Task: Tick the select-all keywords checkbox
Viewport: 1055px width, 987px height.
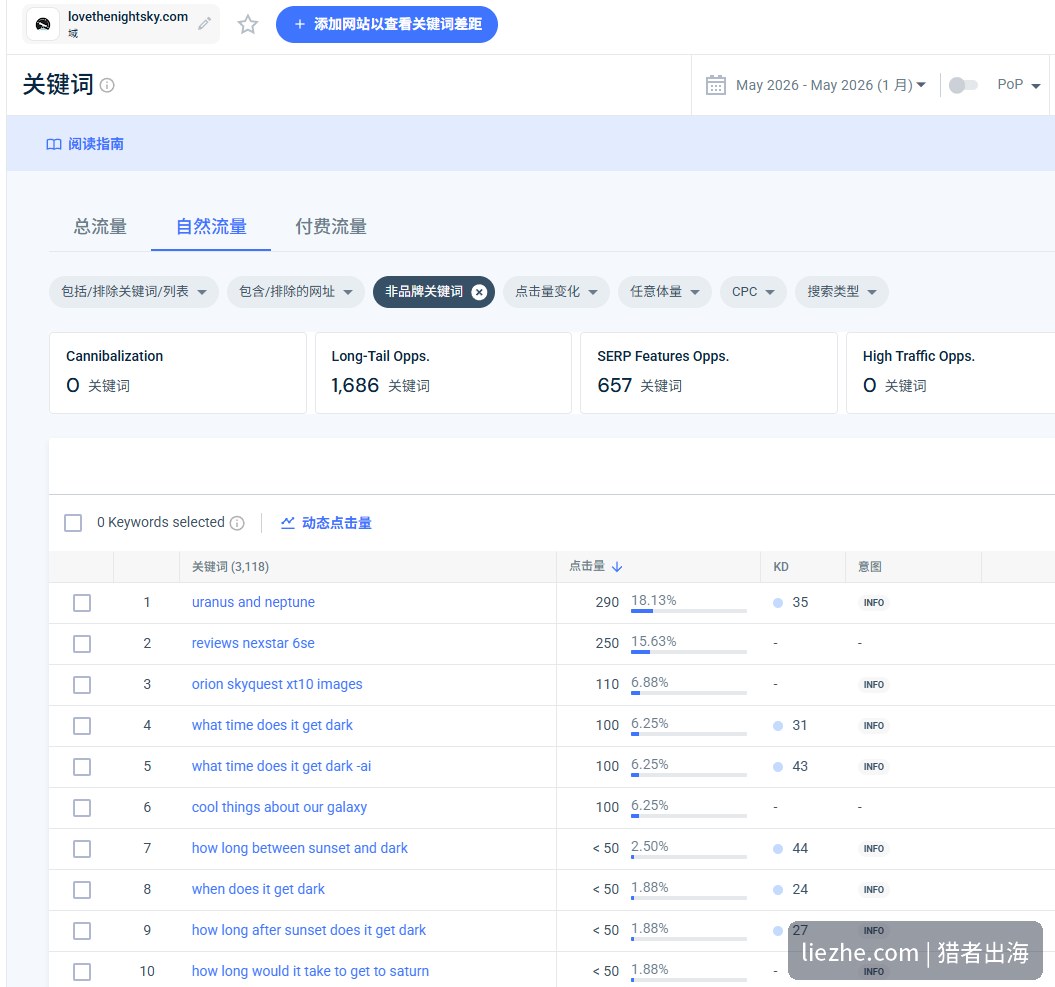Action: tap(73, 523)
